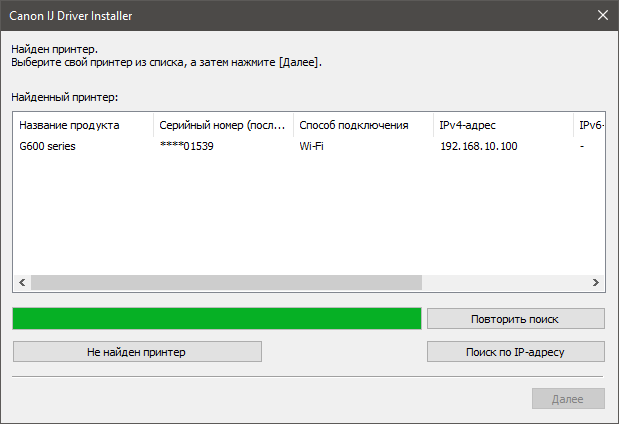Sort by IPv4-адрес column header

pyautogui.click(x=503, y=125)
